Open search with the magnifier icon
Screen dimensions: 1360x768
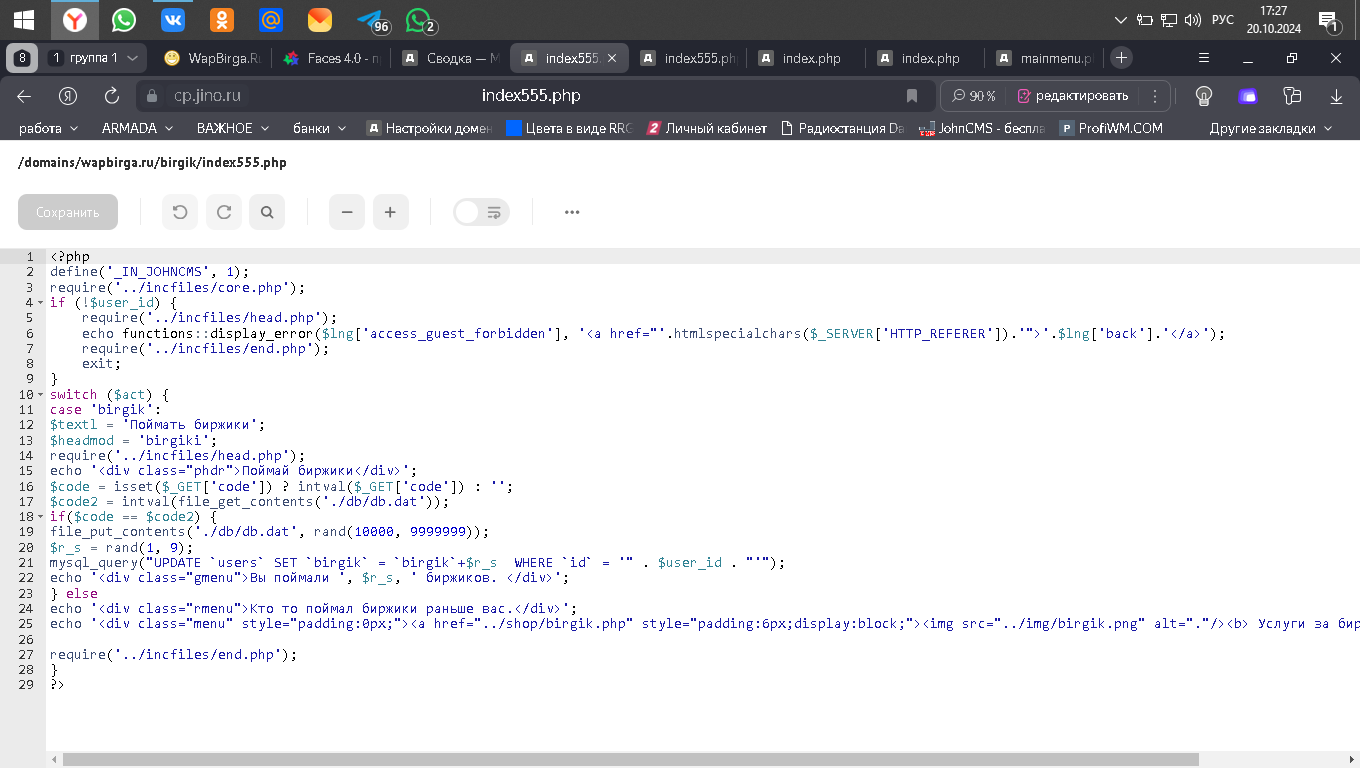point(267,212)
